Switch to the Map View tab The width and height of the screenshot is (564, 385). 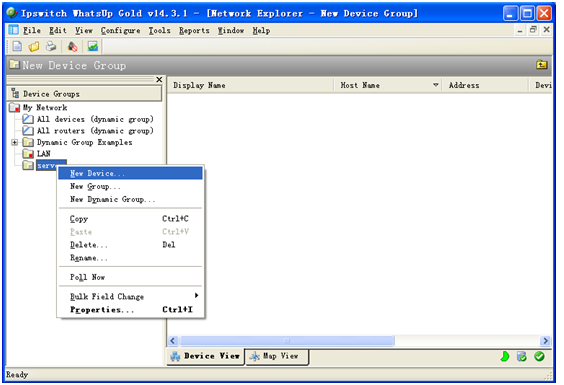coord(277,356)
